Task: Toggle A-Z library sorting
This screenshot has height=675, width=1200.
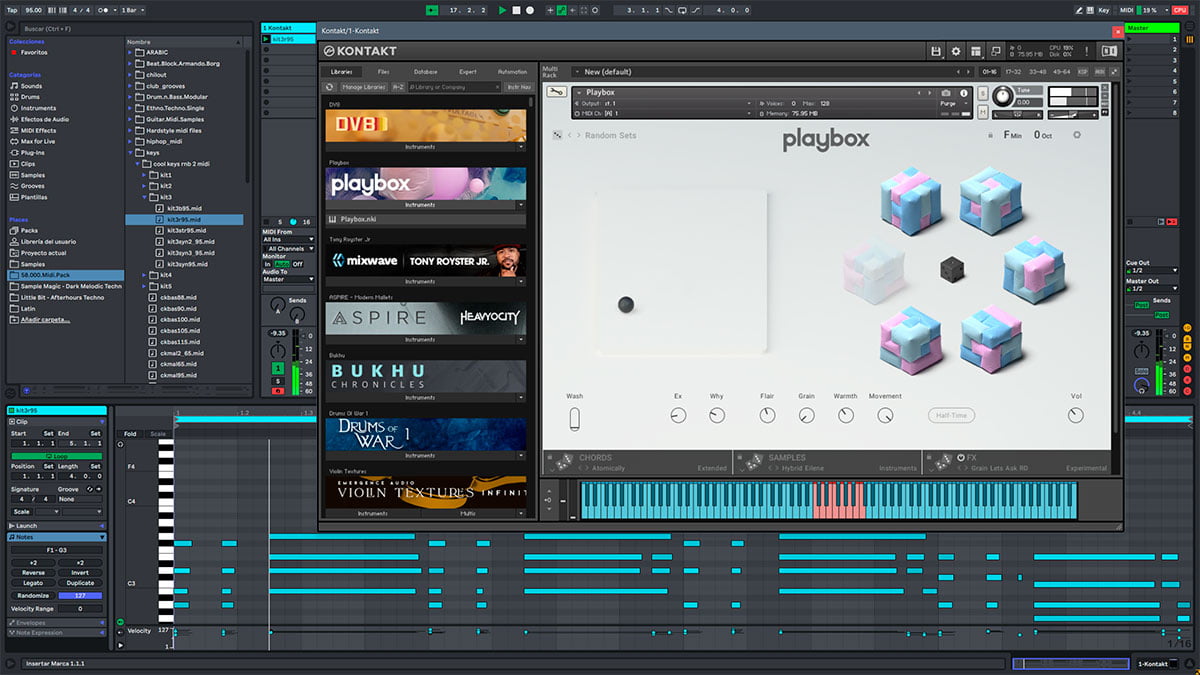Action: (398, 87)
